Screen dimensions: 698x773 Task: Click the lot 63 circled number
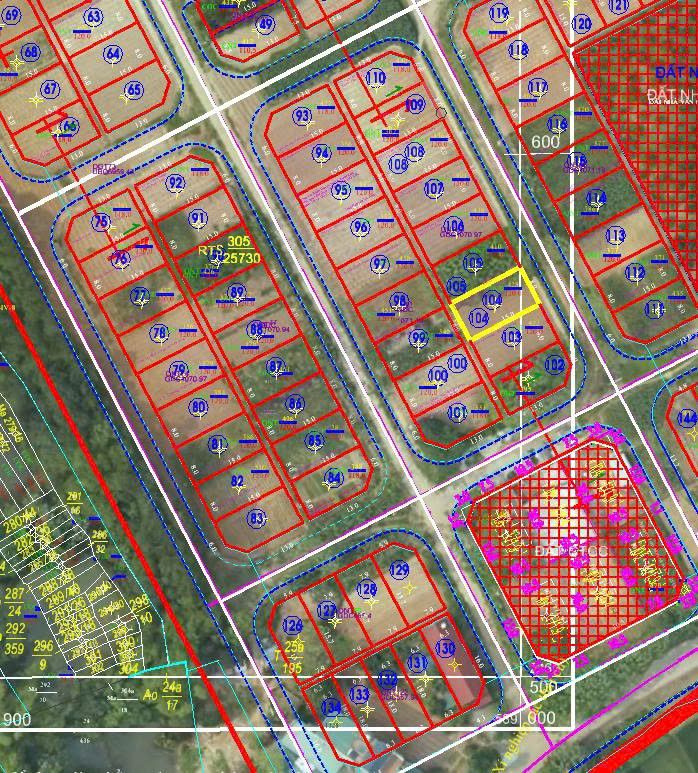tap(94, 17)
